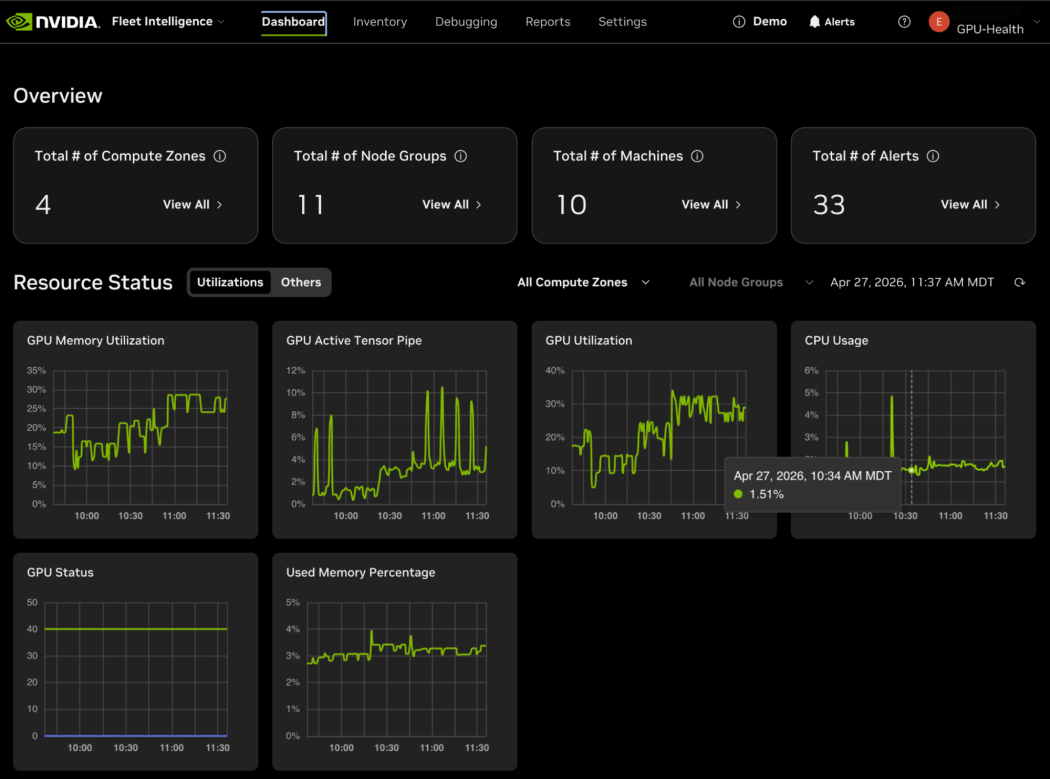This screenshot has width=1050, height=779.
Task: Switch Resource Status to Others
Action: [x=301, y=283]
